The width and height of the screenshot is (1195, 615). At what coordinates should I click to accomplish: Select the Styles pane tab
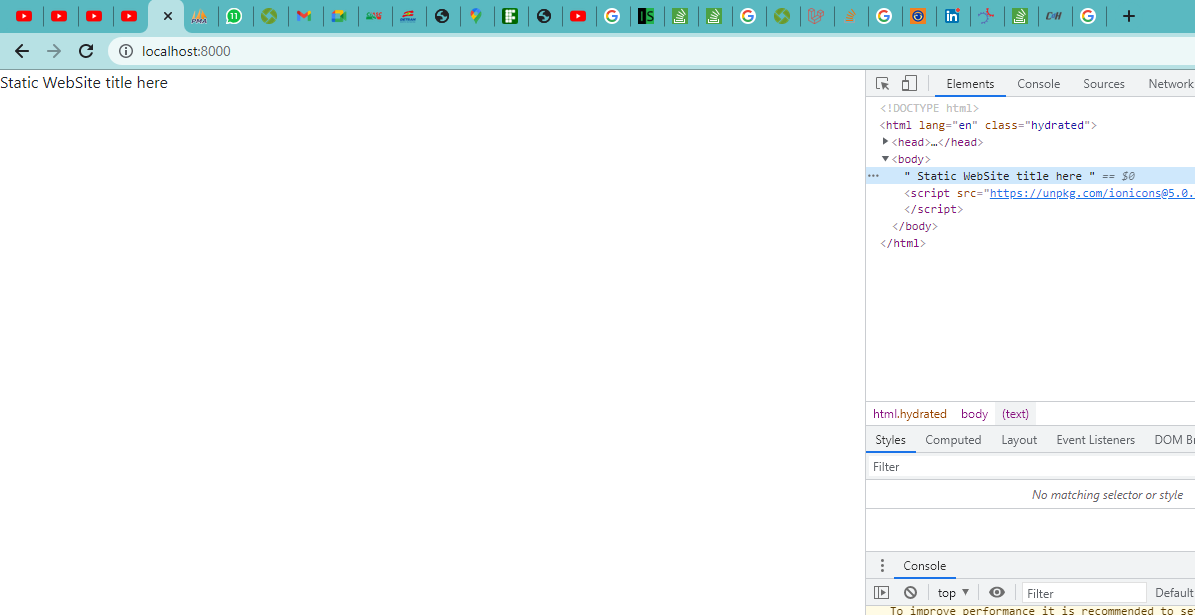point(890,440)
